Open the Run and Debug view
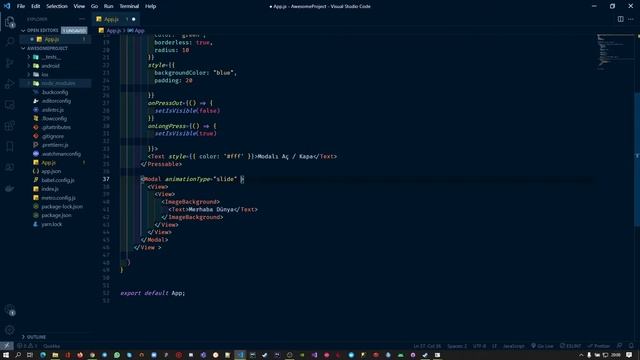640x360 pixels. pyautogui.click(x=10, y=84)
